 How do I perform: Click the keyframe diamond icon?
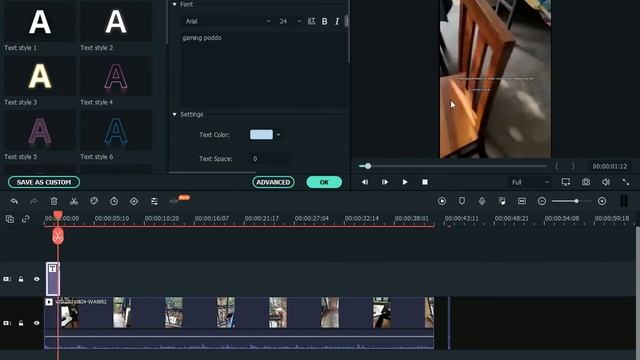pos(134,201)
